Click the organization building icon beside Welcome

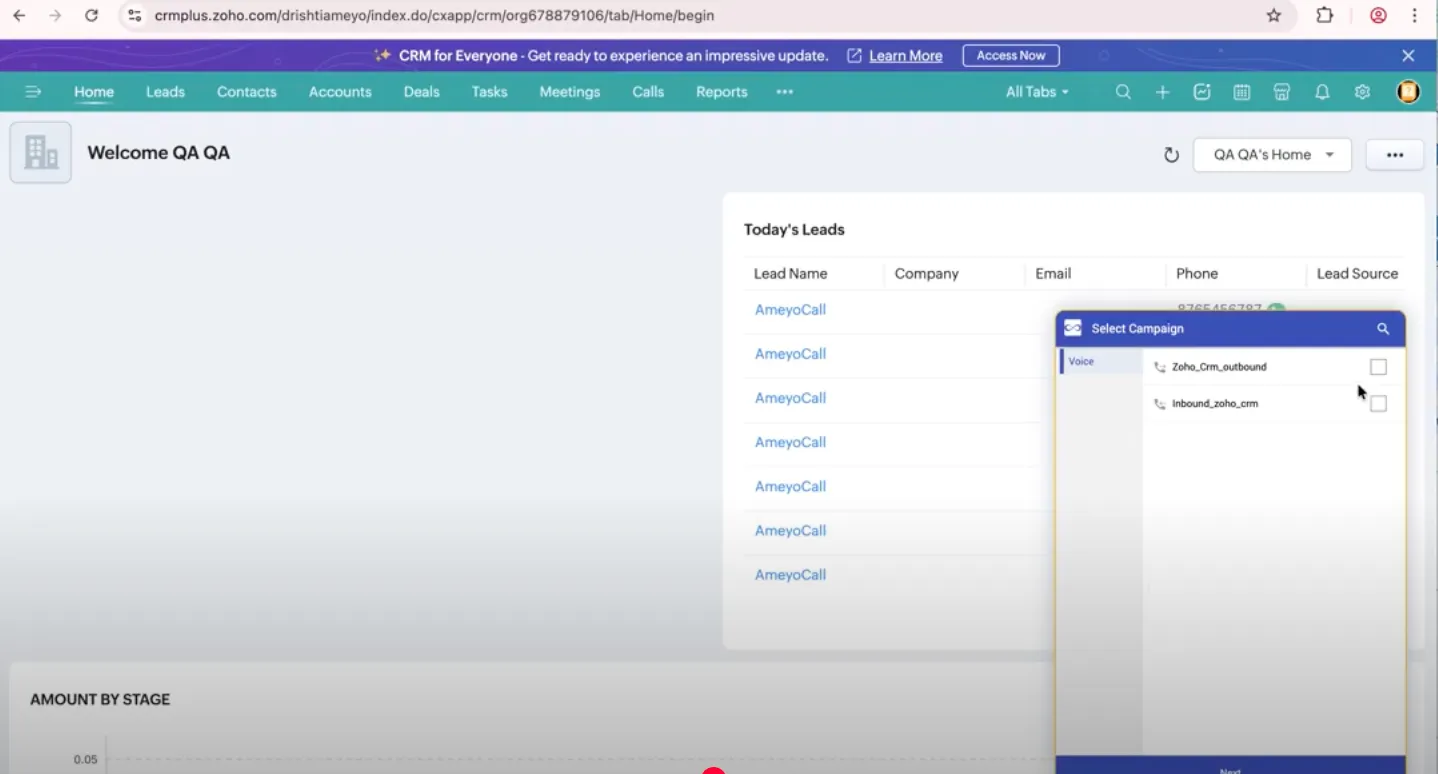click(41, 152)
